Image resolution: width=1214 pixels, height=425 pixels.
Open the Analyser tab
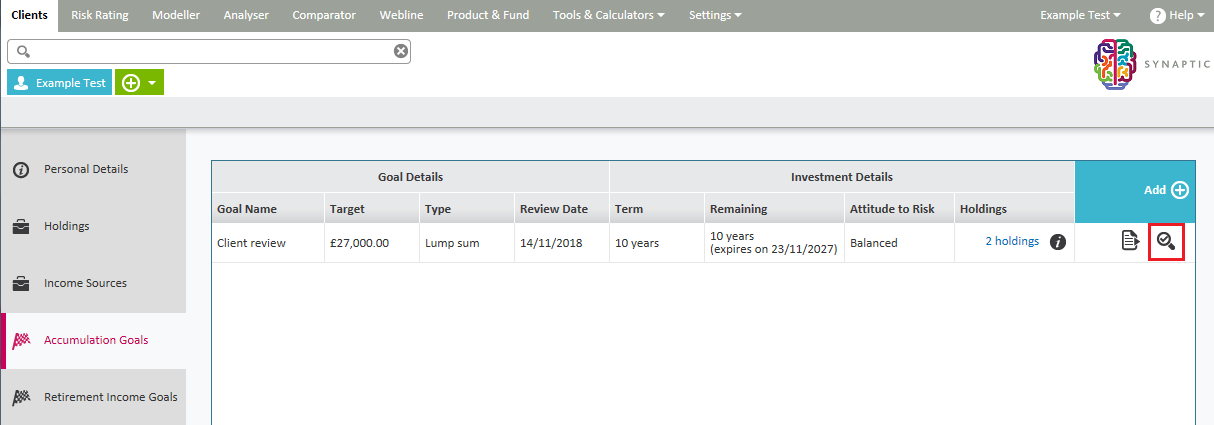point(246,15)
